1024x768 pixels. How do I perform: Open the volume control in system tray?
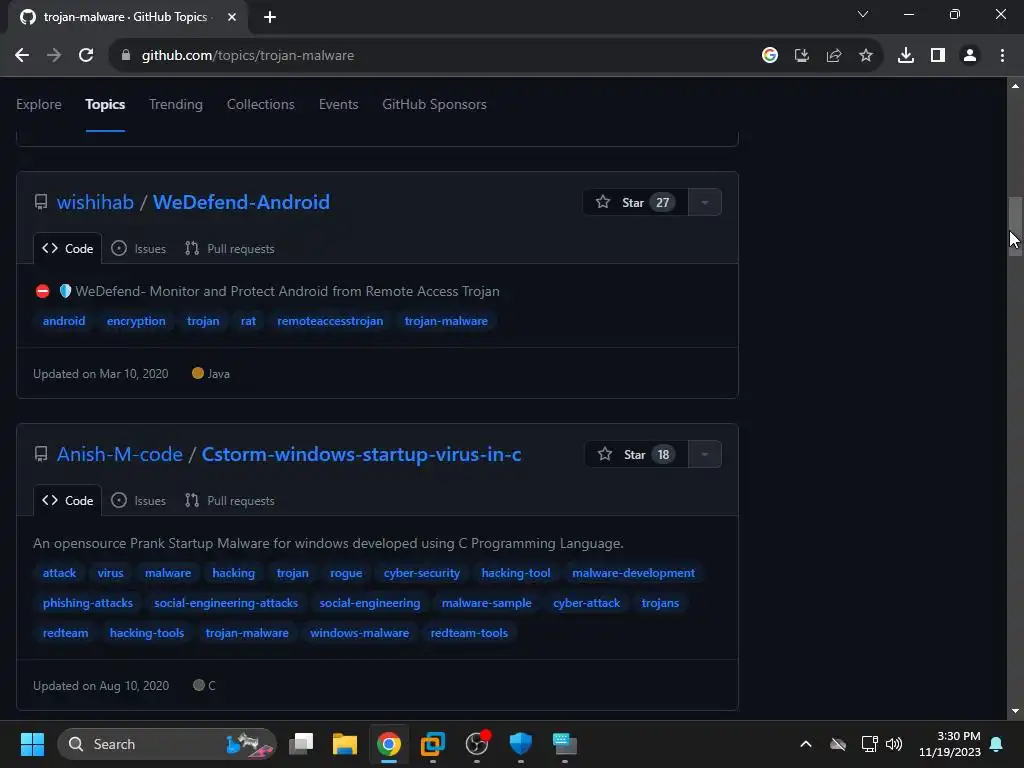[894, 744]
